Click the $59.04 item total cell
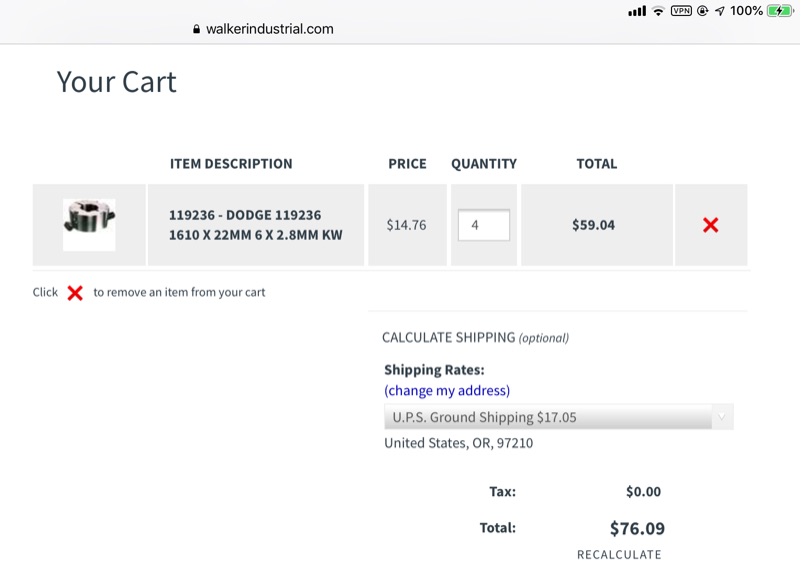Image resolution: width=801 pixels, height=585 pixels. pos(593,225)
